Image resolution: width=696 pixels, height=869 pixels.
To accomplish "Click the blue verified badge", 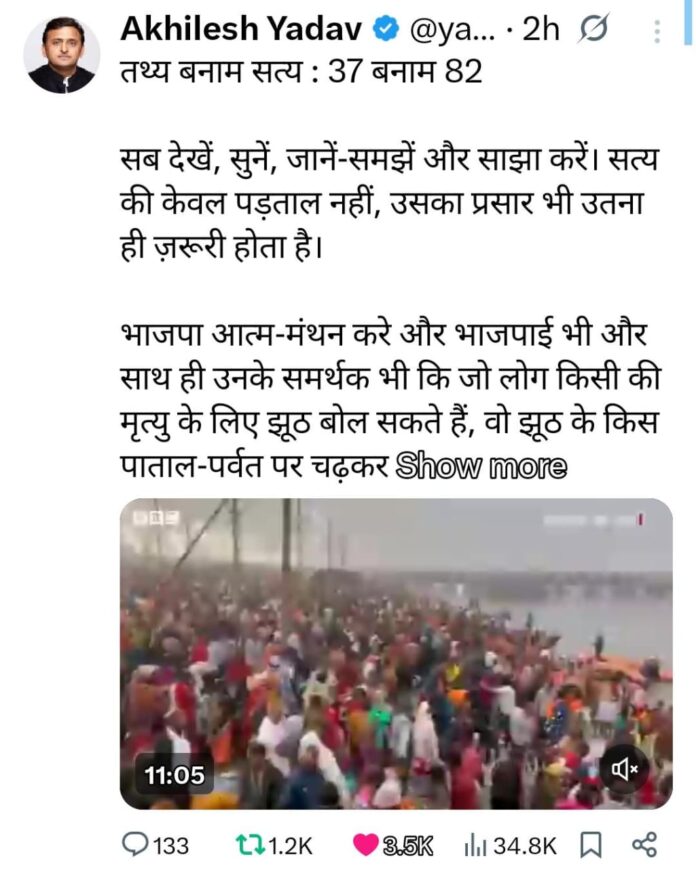I will point(386,29).
